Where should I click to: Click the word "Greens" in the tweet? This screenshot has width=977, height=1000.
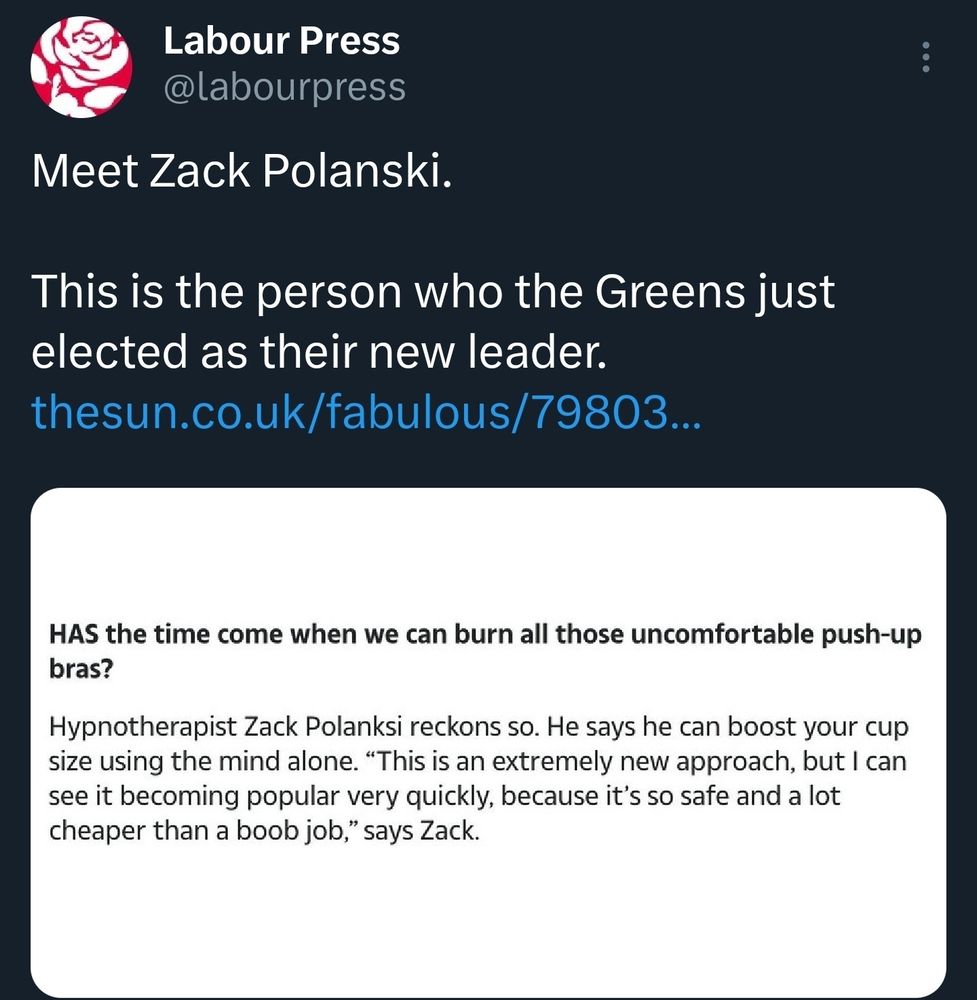click(x=671, y=292)
